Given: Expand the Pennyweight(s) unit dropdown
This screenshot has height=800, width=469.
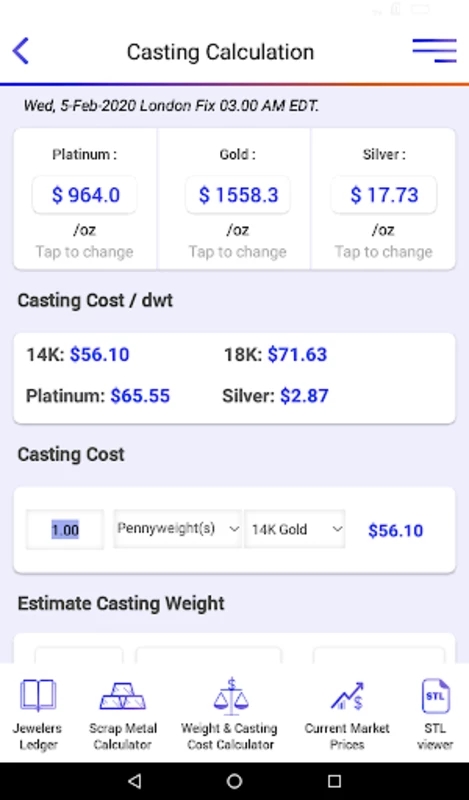Looking at the screenshot, I should 178,529.
